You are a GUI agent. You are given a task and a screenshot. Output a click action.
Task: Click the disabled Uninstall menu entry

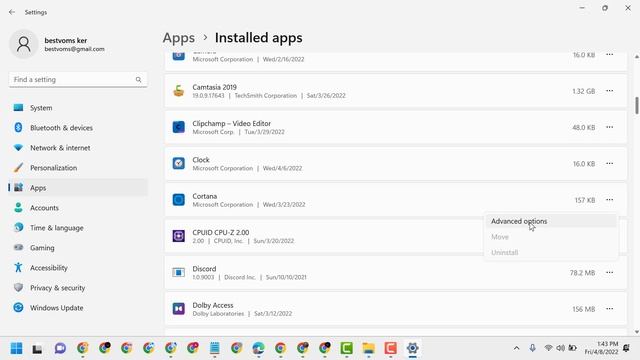[551, 252]
